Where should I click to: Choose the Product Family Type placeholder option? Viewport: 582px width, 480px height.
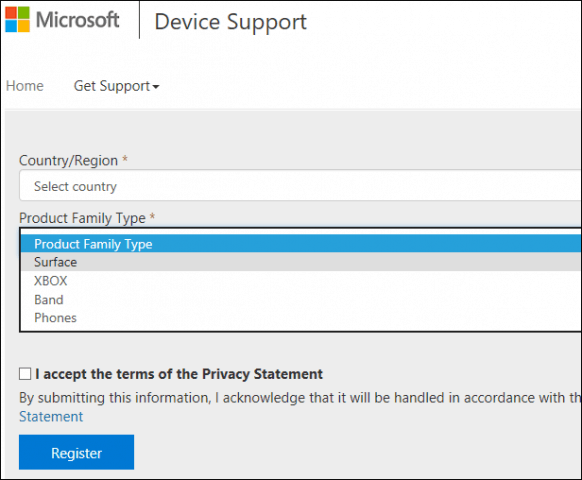[301, 244]
